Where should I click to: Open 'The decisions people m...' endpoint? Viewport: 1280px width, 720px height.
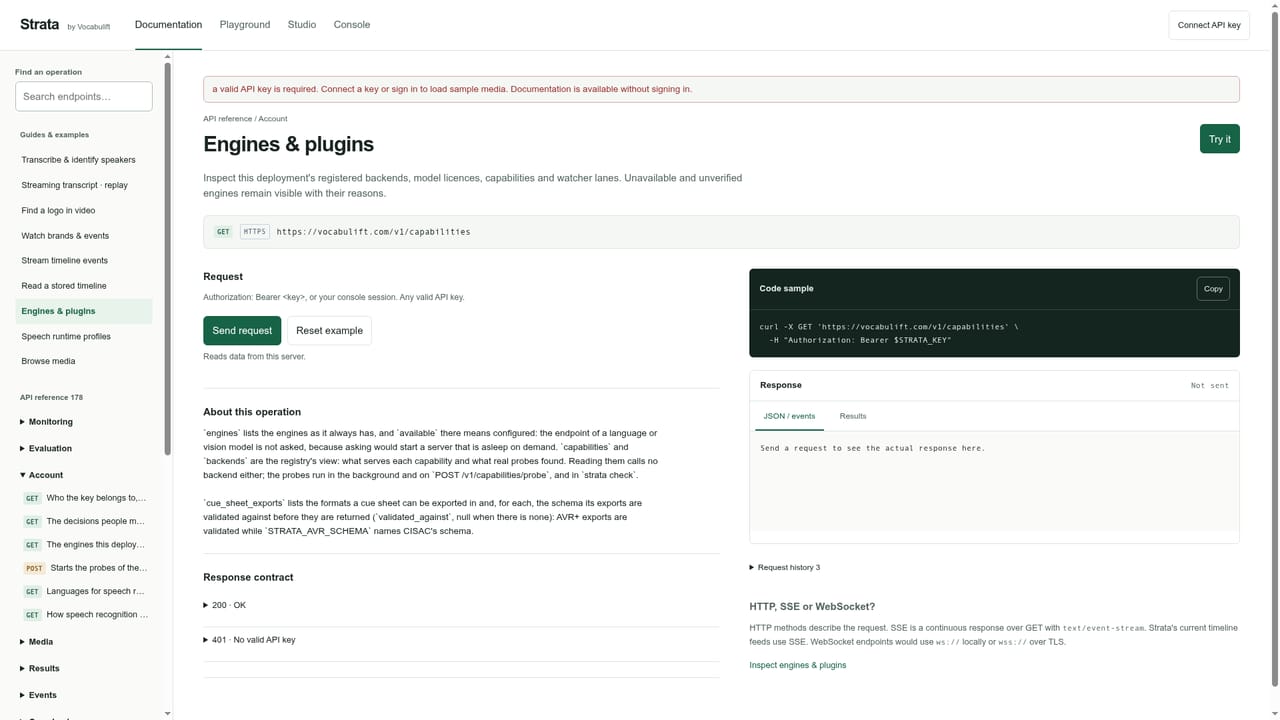pos(86,521)
